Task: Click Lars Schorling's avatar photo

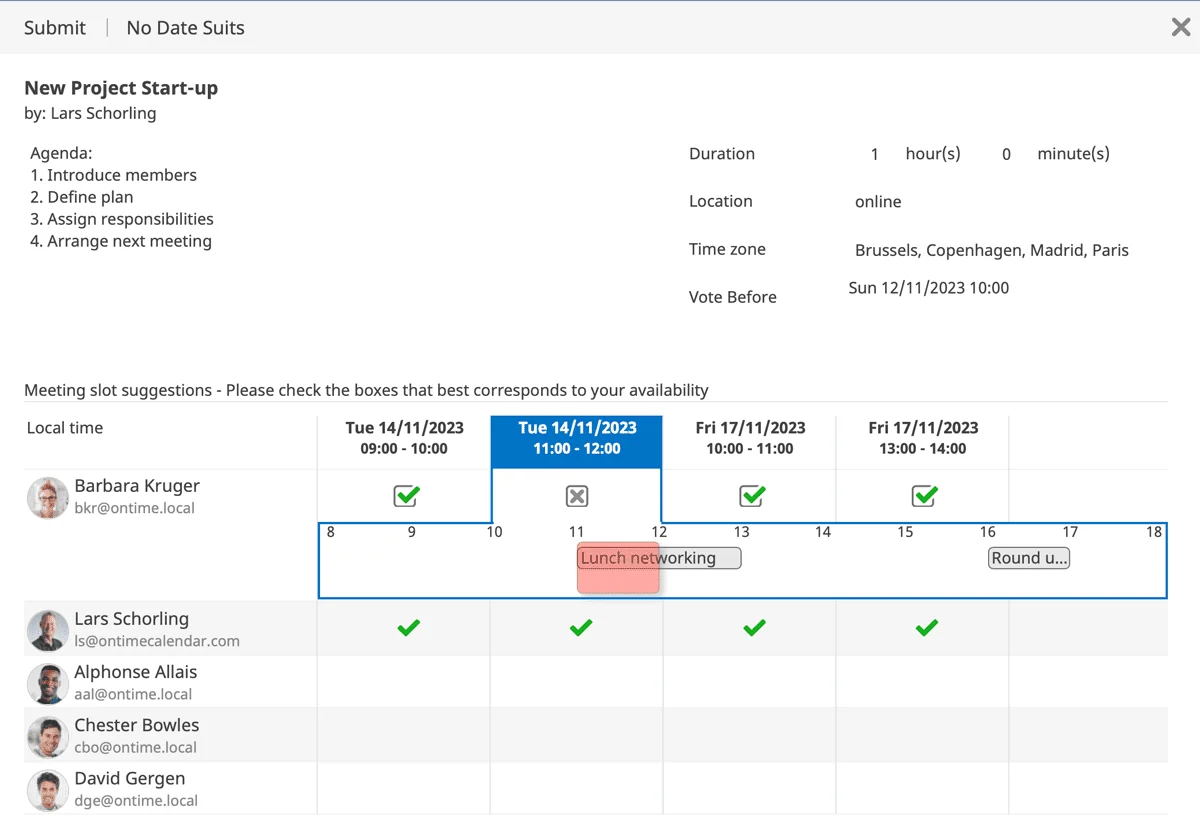Action: coord(47,630)
